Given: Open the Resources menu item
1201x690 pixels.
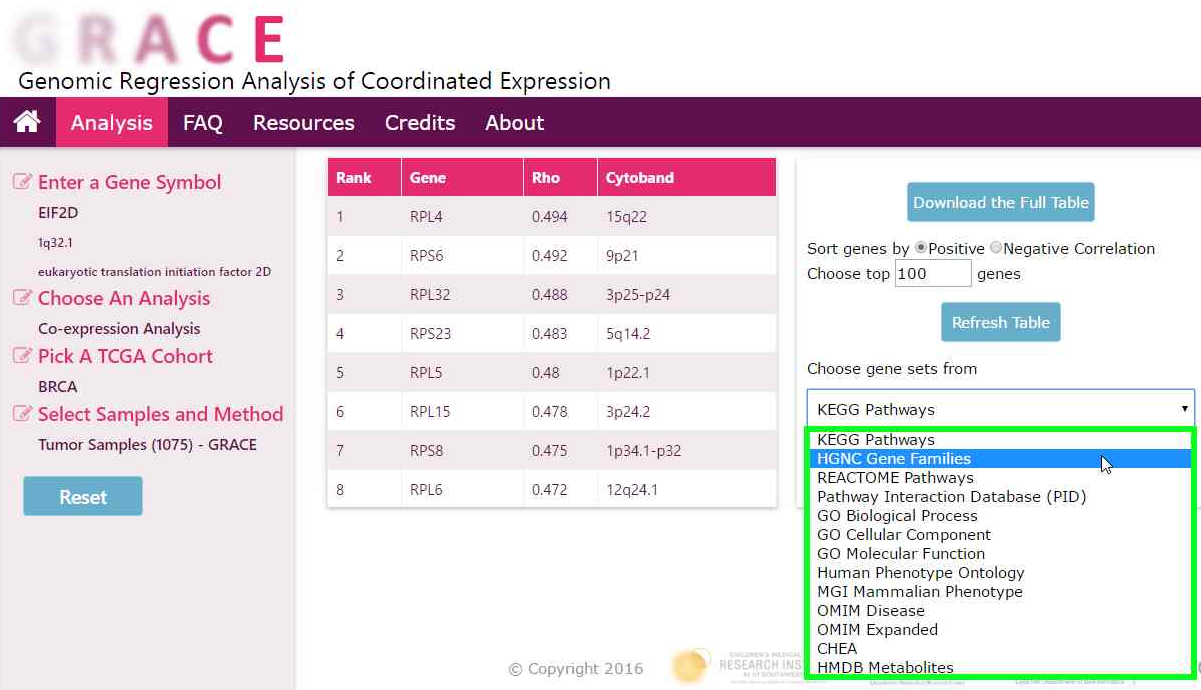Looking at the screenshot, I should [303, 123].
